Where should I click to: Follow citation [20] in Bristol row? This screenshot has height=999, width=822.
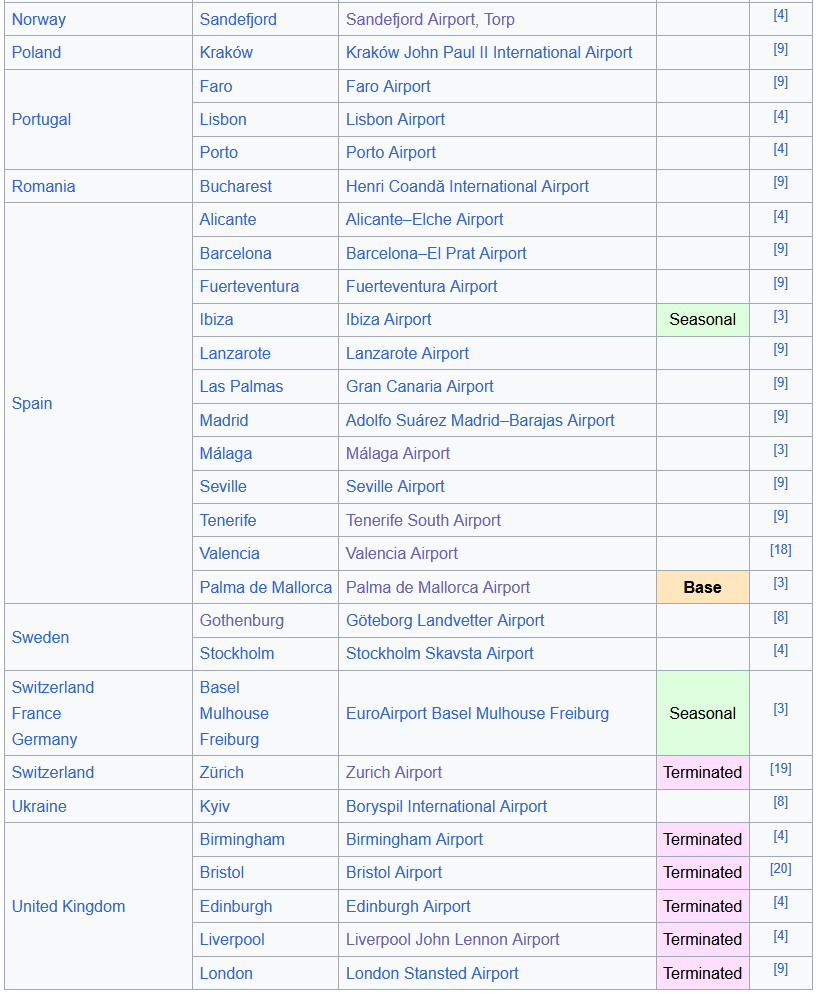(781, 868)
